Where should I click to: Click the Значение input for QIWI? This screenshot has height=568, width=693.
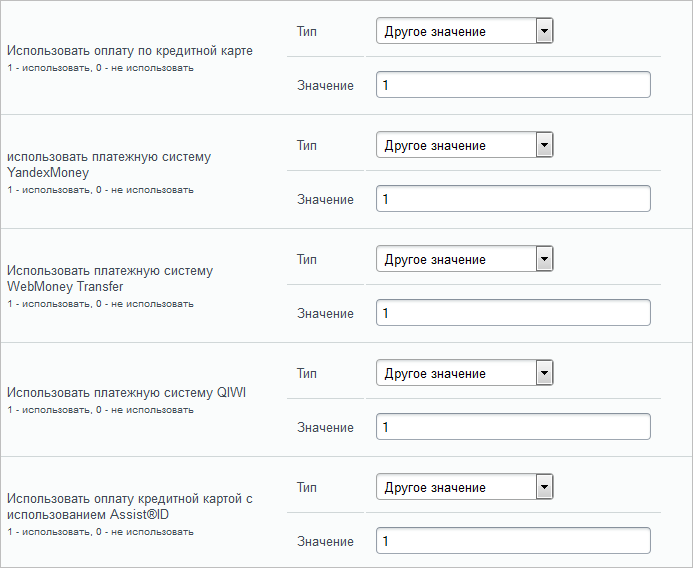click(x=513, y=427)
